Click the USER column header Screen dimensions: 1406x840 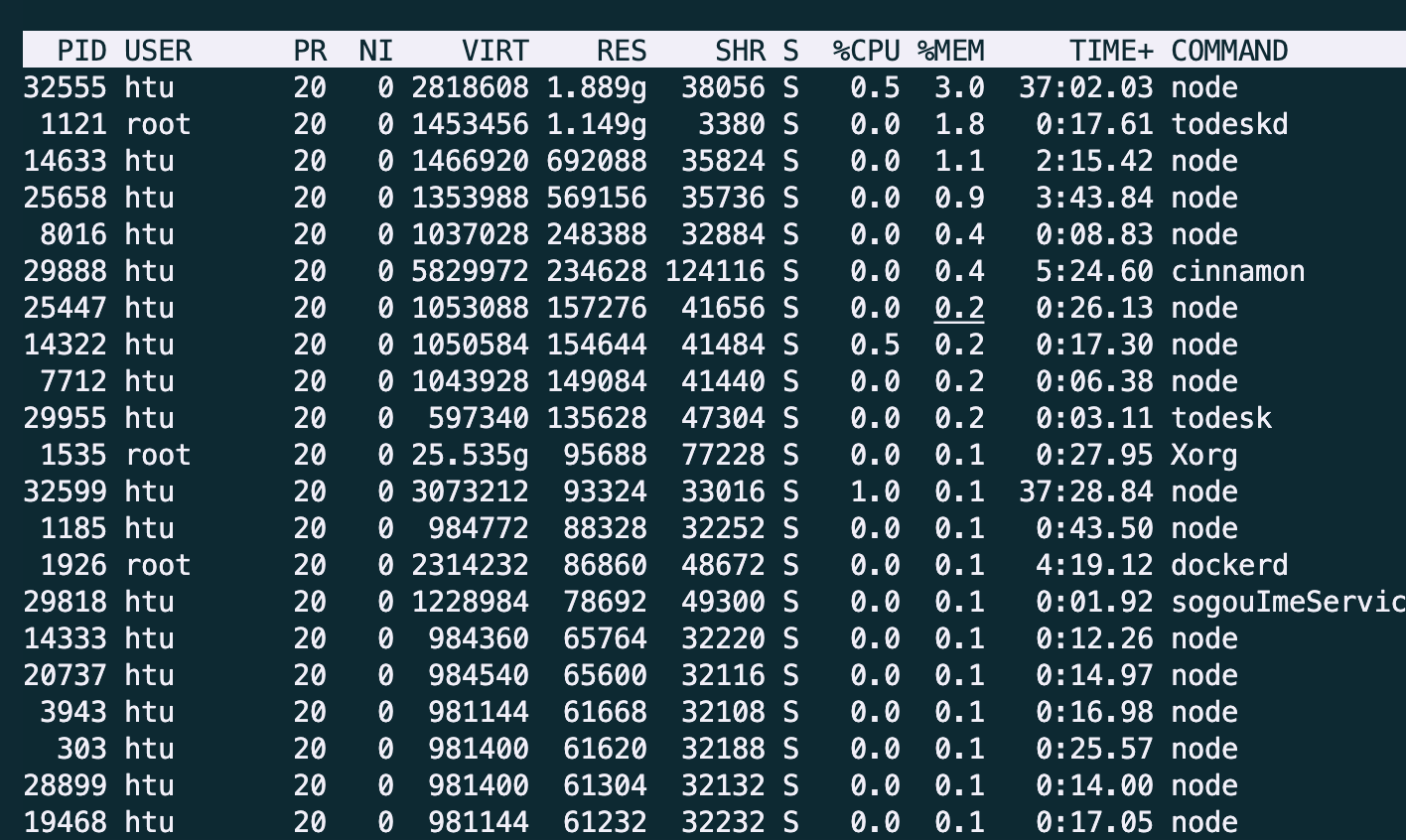point(158,51)
